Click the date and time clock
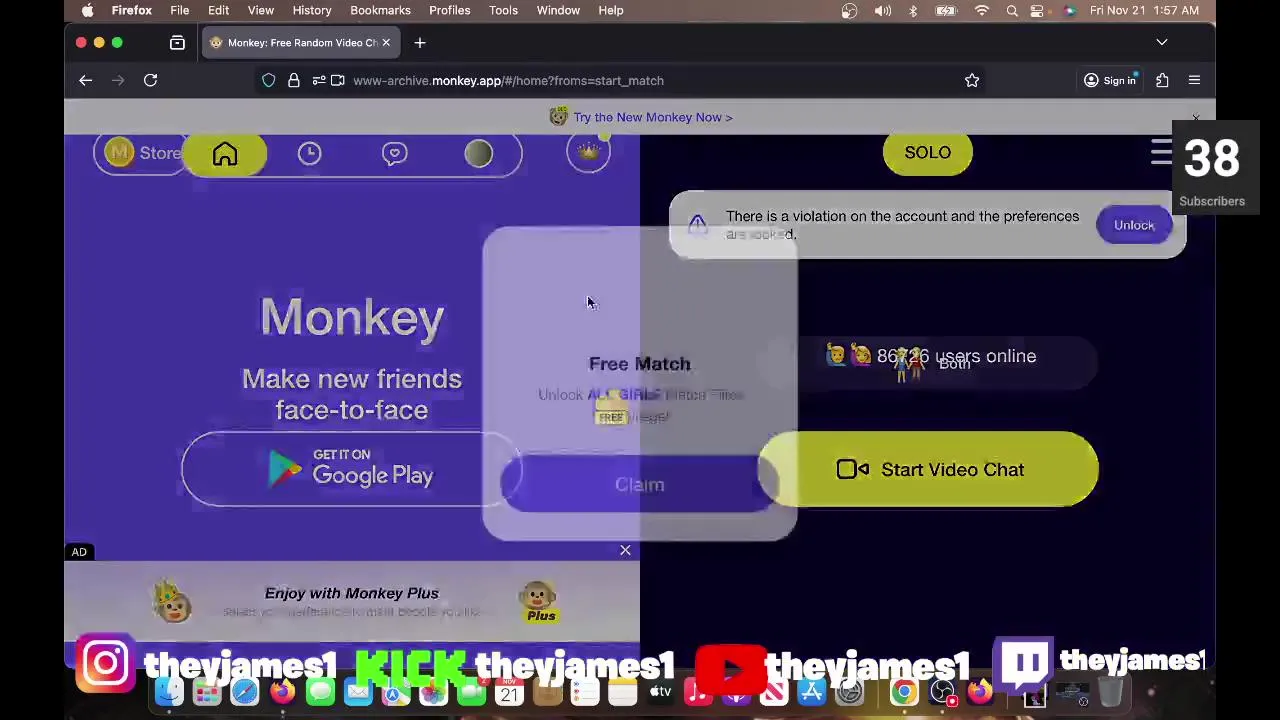 coord(1144,10)
